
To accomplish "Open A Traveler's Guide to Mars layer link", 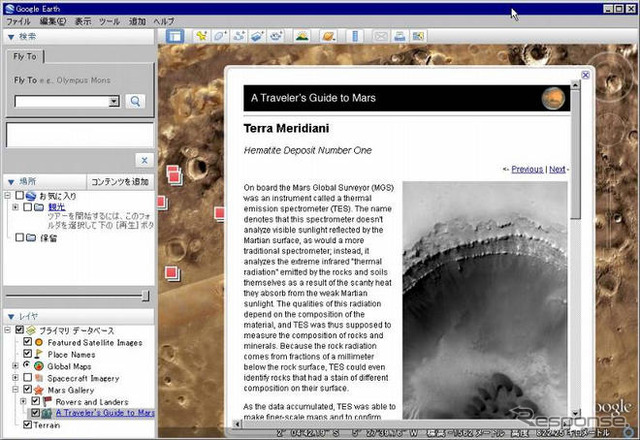I will [105, 413].
